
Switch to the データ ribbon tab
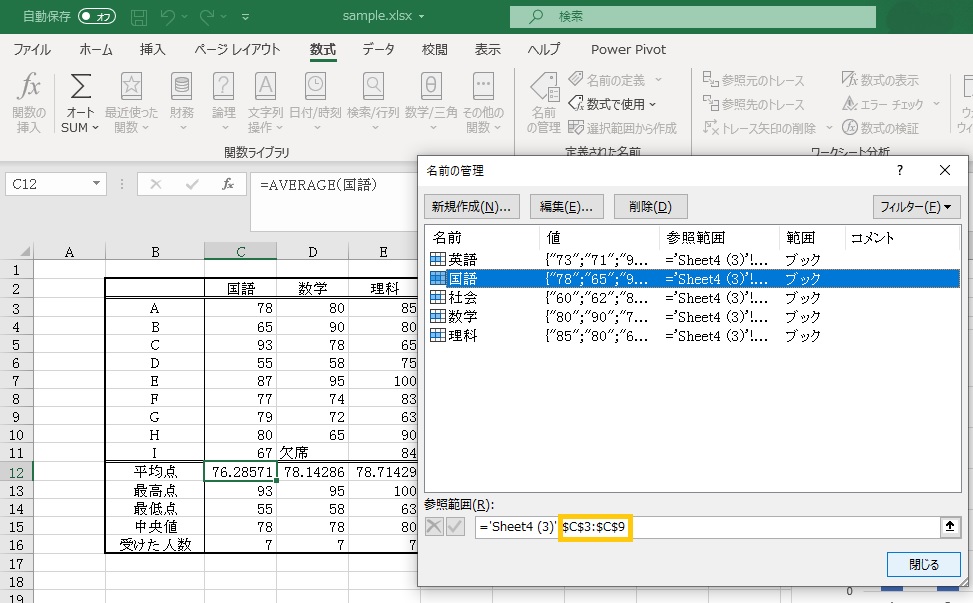click(x=378, y=49)
